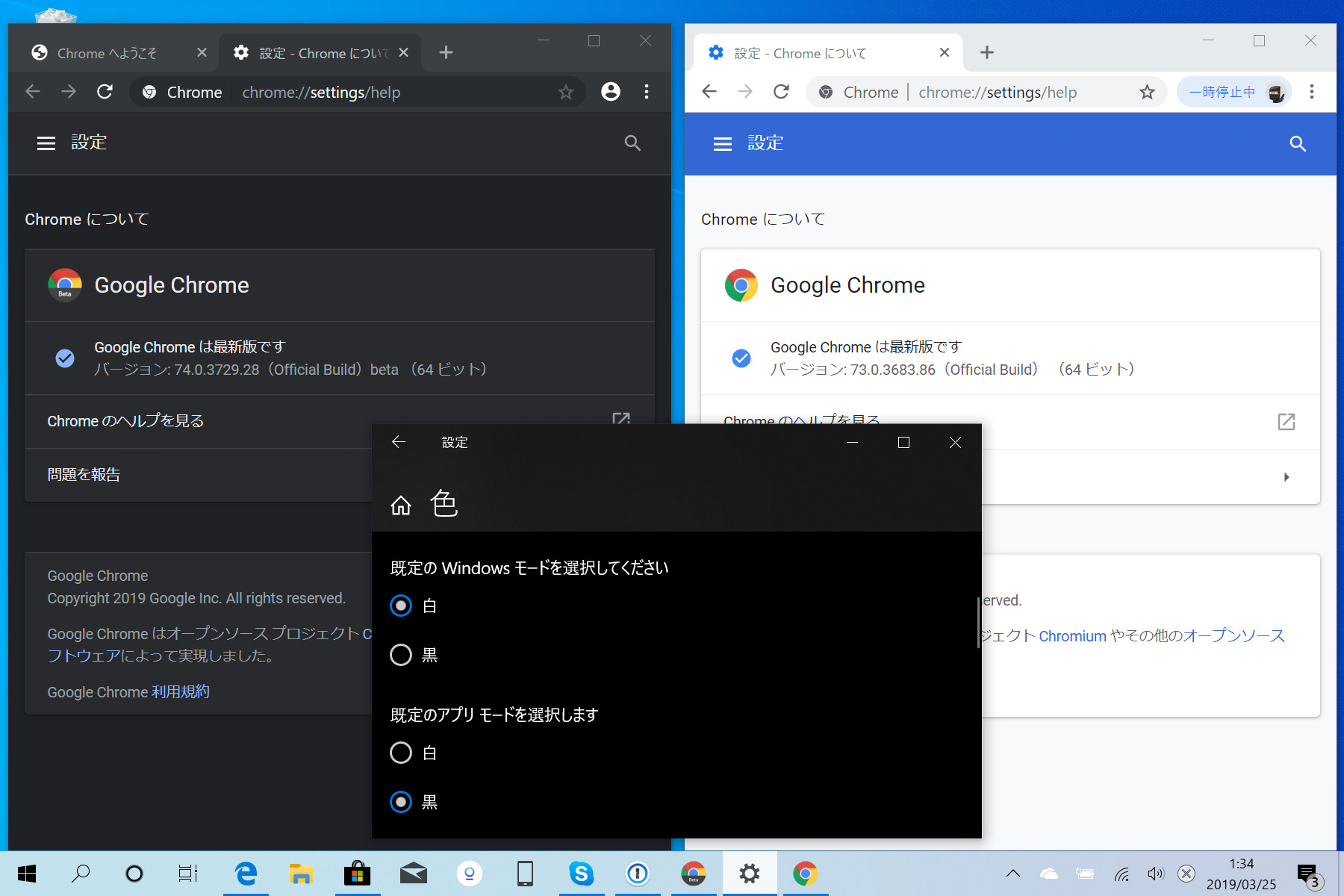Viewport: 1344px width, 896px height.
Task: Click the Chromium hyperlink
Action: [x=1072, y=635]
